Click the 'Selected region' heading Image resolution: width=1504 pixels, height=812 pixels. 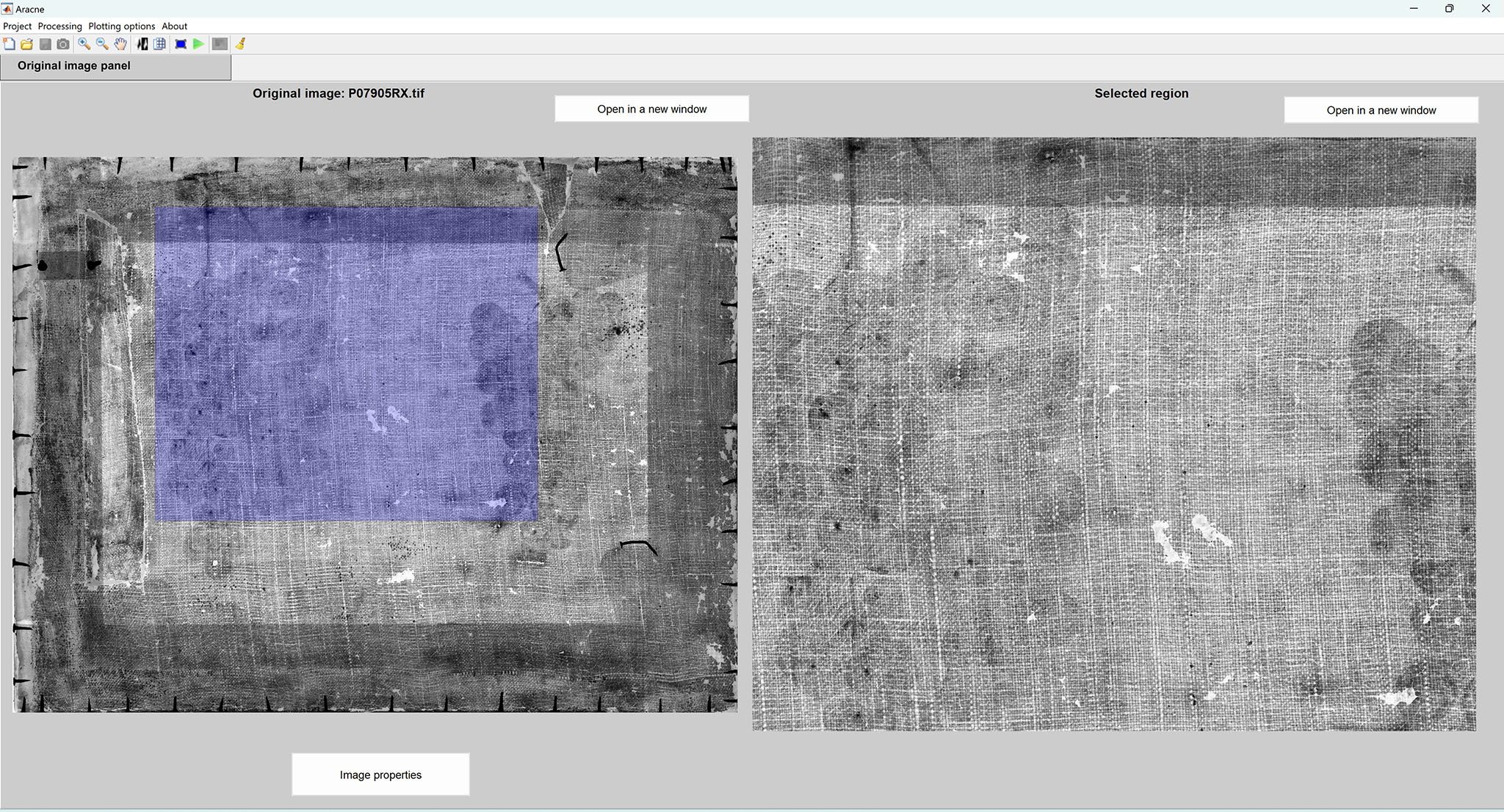pyautogui.click(x=1141, y=93)
